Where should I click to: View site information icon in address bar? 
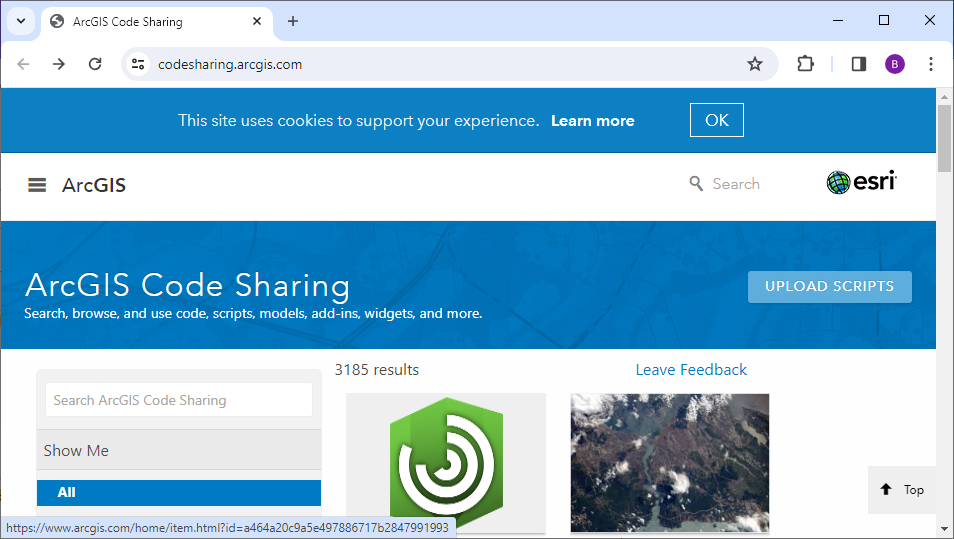tap(138, 64)
